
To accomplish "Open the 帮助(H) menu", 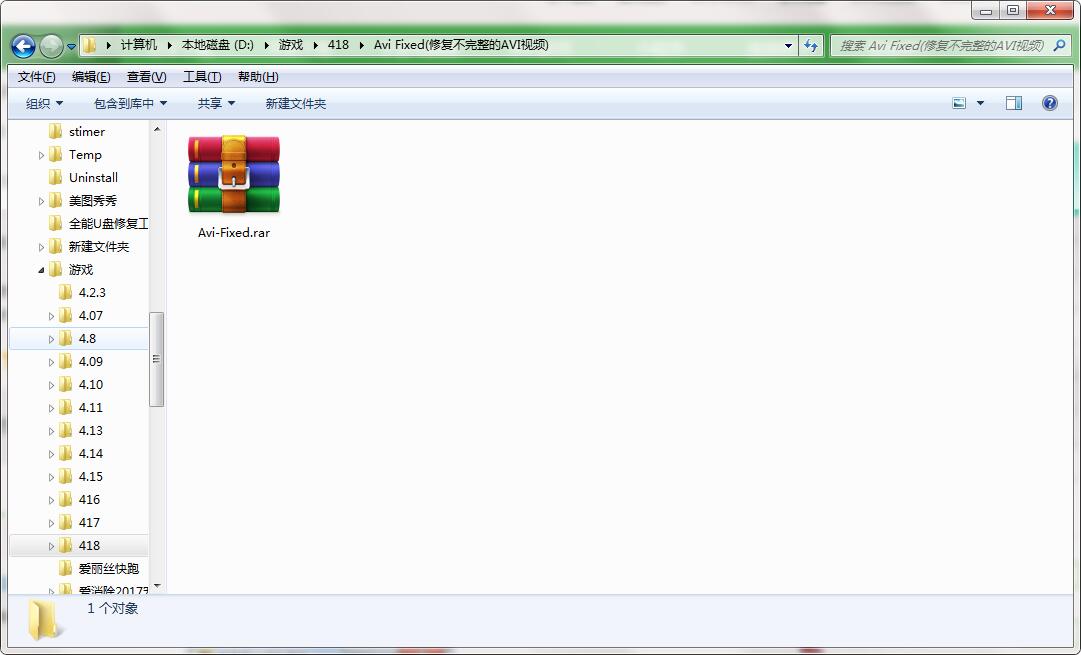I will click(258, 77).
